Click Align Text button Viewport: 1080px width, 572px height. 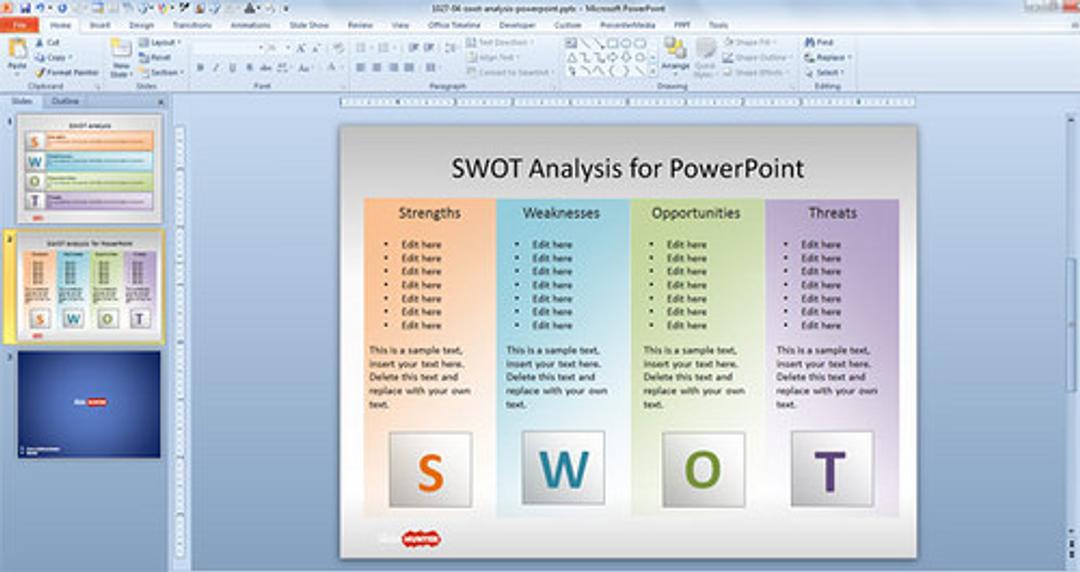tap(494, 58)
